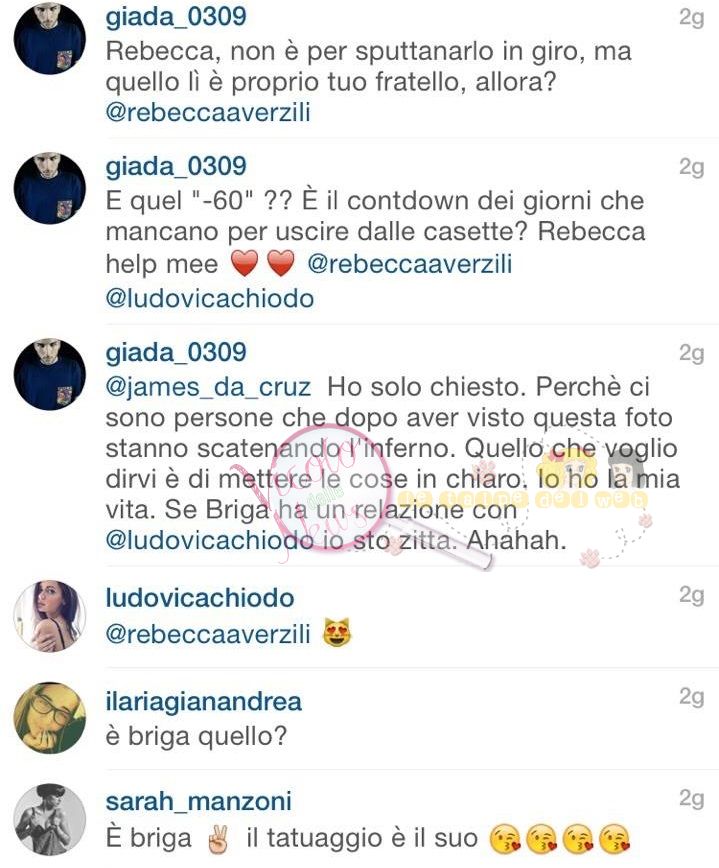
Task: Open giada_0309 avatar on third comment
Action: point(50,374)
